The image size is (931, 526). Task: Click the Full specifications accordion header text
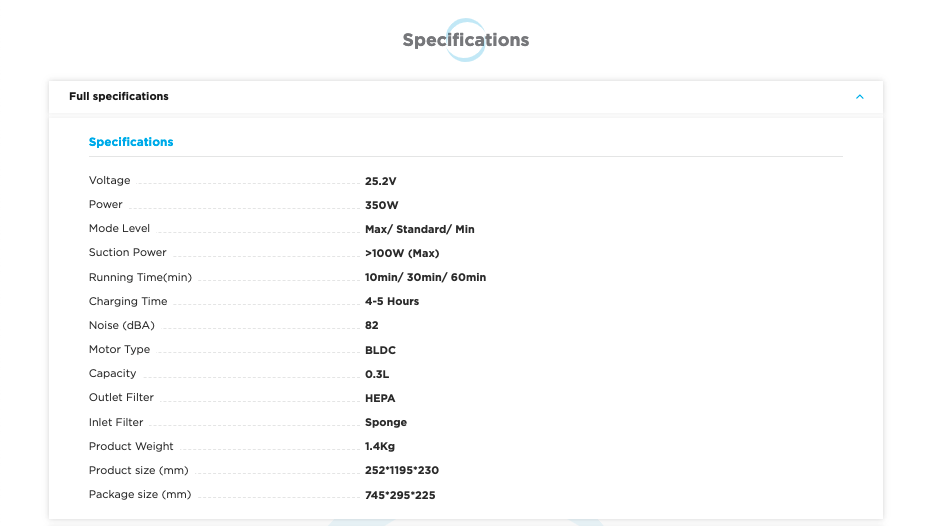(x=119, y=97)
